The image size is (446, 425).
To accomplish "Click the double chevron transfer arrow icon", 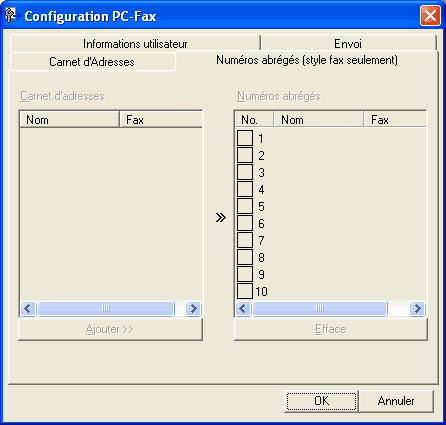I will (x=220, y=218).
